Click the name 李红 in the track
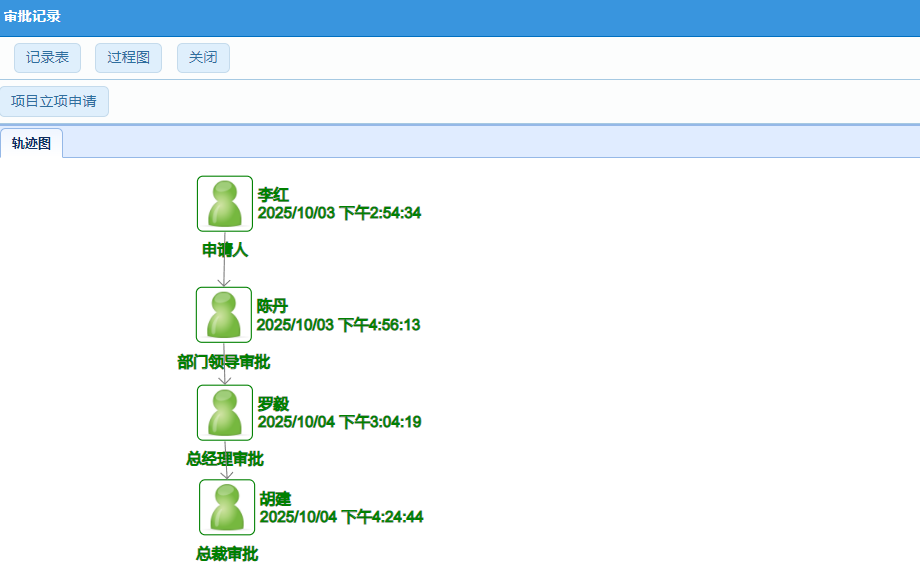 coord(273,195)
